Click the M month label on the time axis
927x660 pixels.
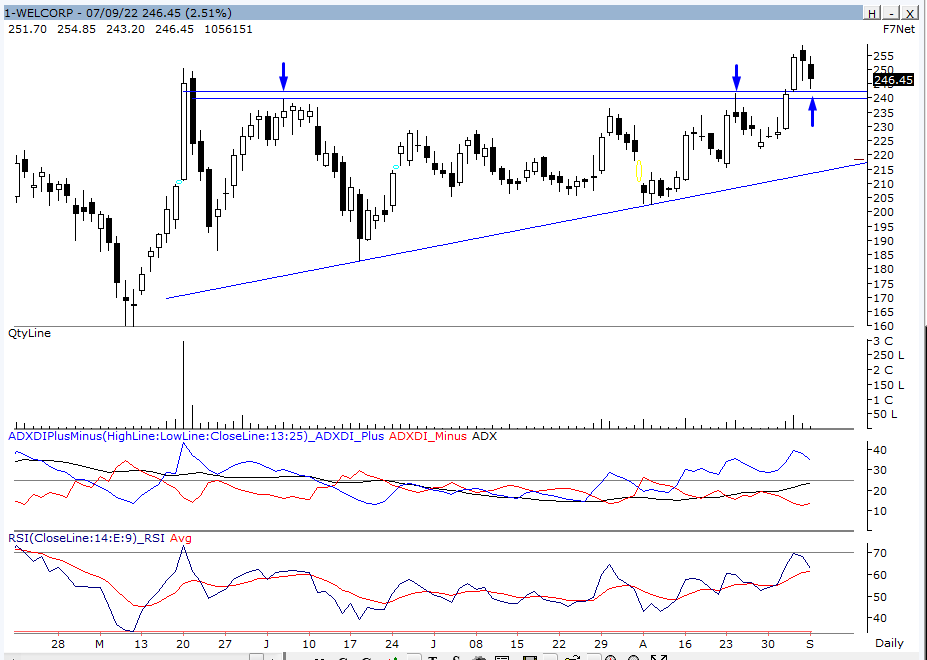[x=99, y=644]
